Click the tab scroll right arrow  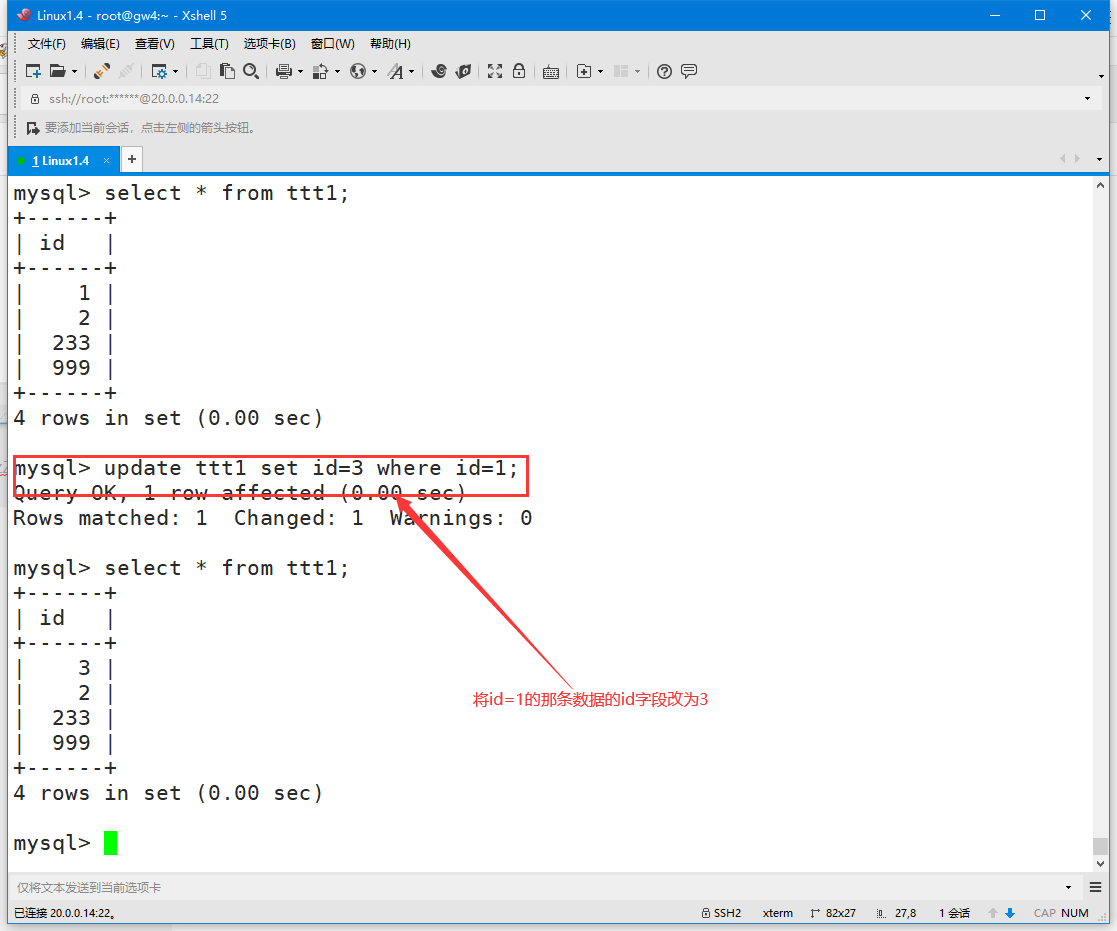click(1077, 159)
